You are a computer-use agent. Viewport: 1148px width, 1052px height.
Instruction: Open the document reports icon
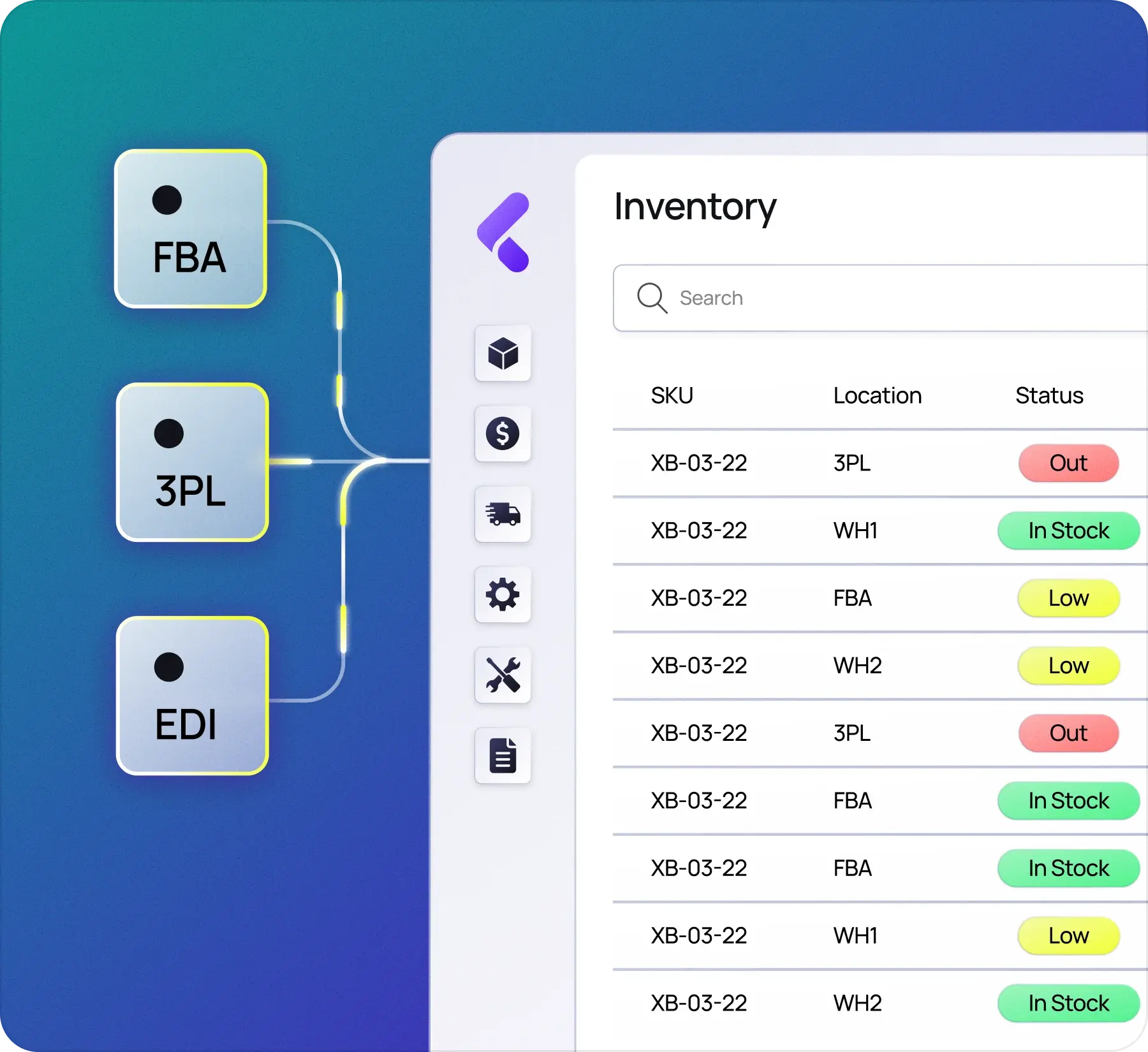pos(503,755)
